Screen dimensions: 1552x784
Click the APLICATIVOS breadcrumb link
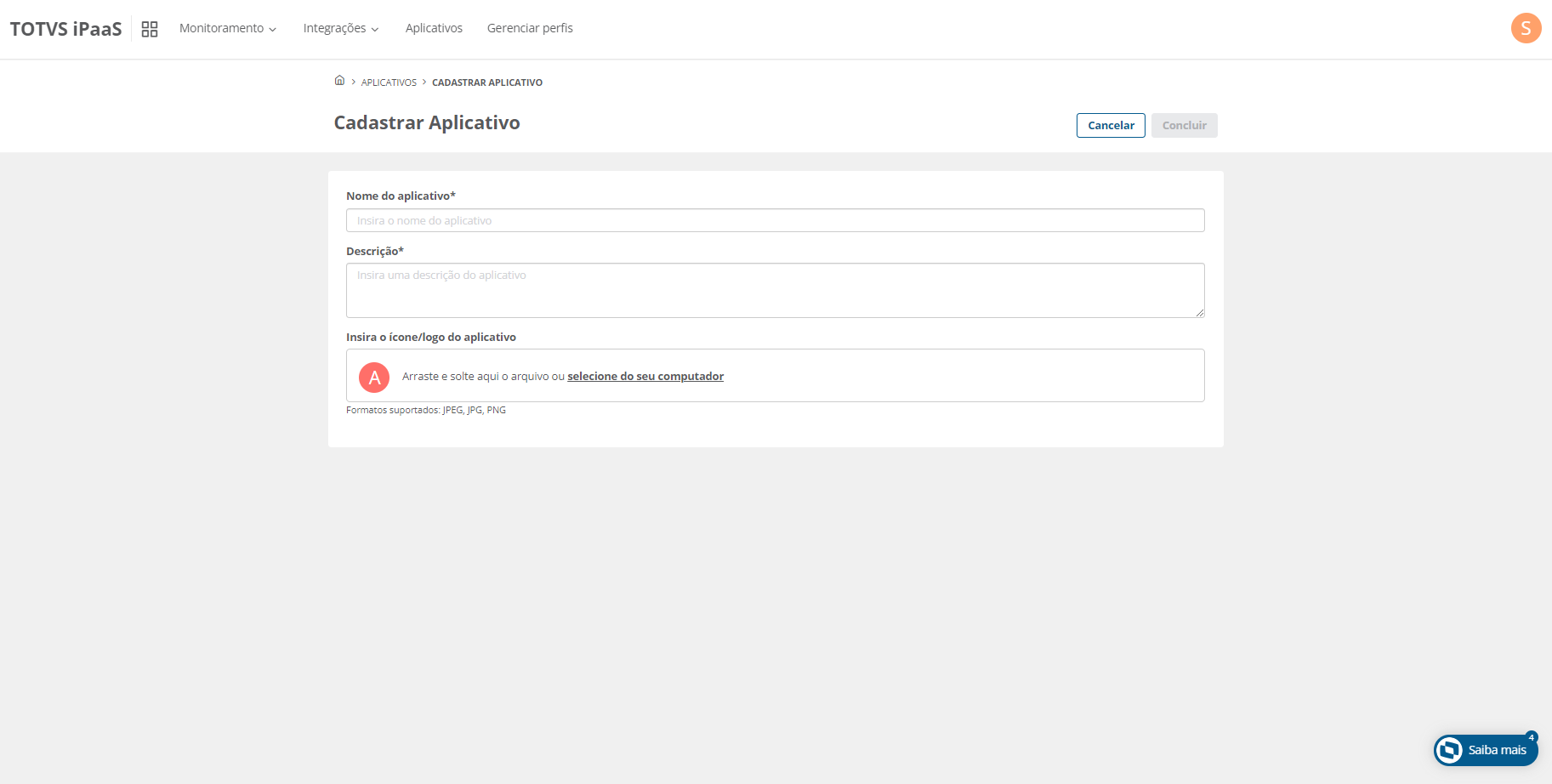click(x=389, y=82)
